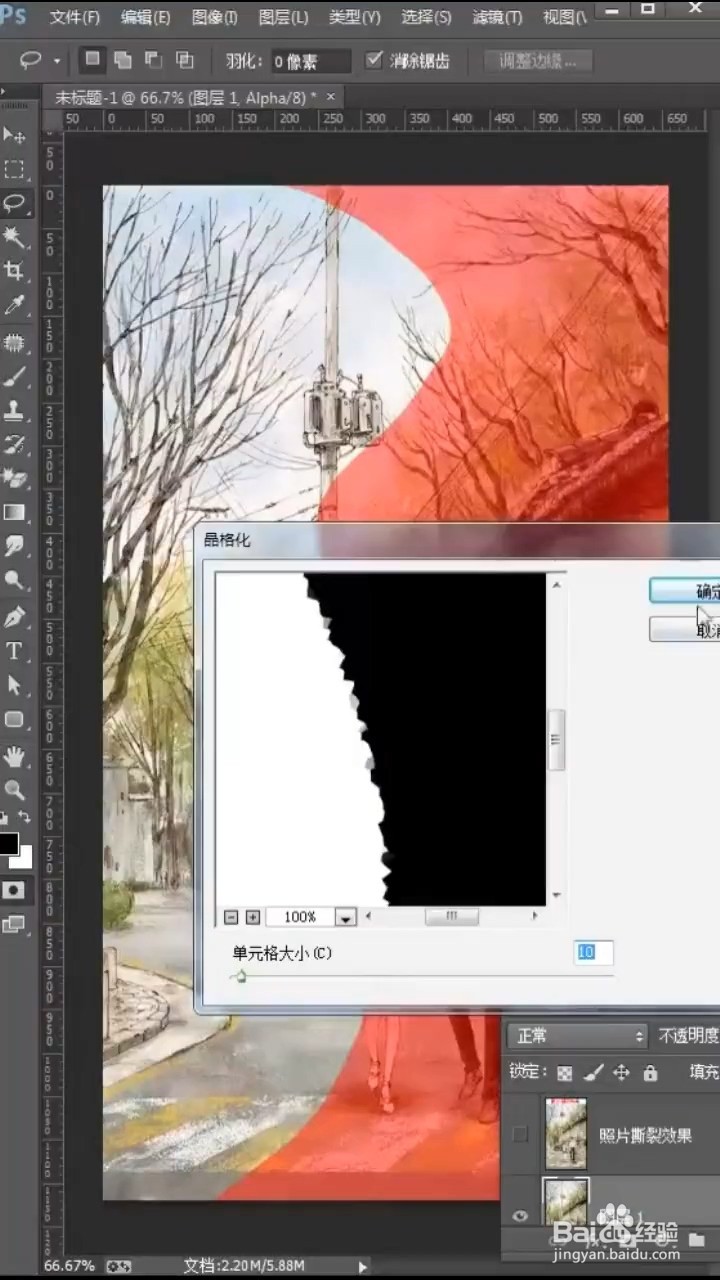
Task: Select the Pen tool
Action: [x=14, y=617]
